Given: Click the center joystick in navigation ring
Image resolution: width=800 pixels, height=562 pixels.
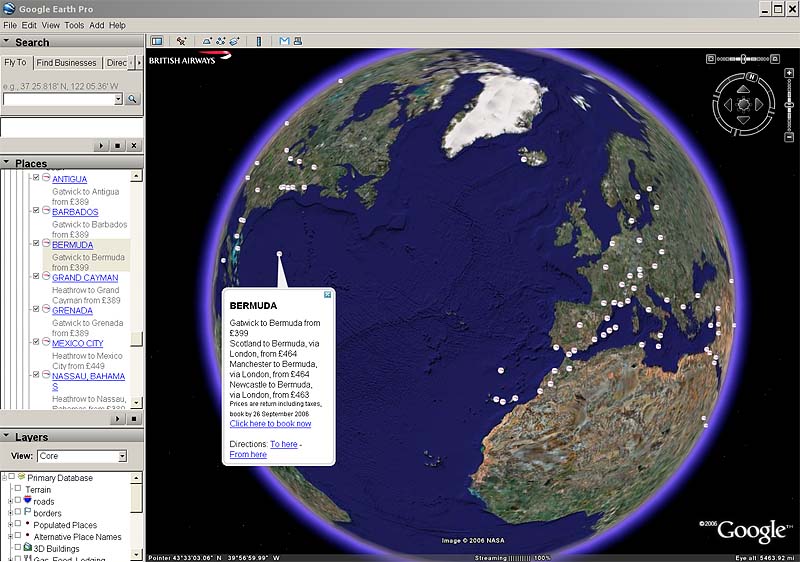Looking at the screenshot, I should (743, 105).
